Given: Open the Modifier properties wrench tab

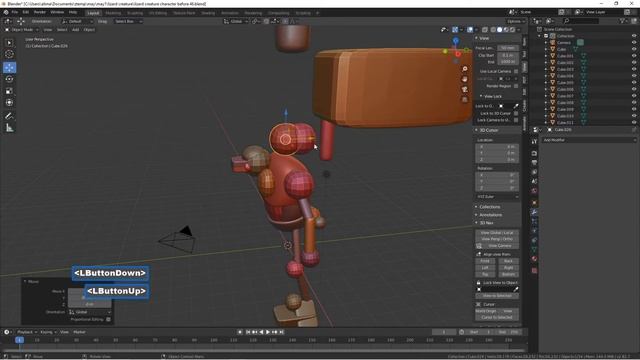Looking at the screenshot, I should 534,212.
